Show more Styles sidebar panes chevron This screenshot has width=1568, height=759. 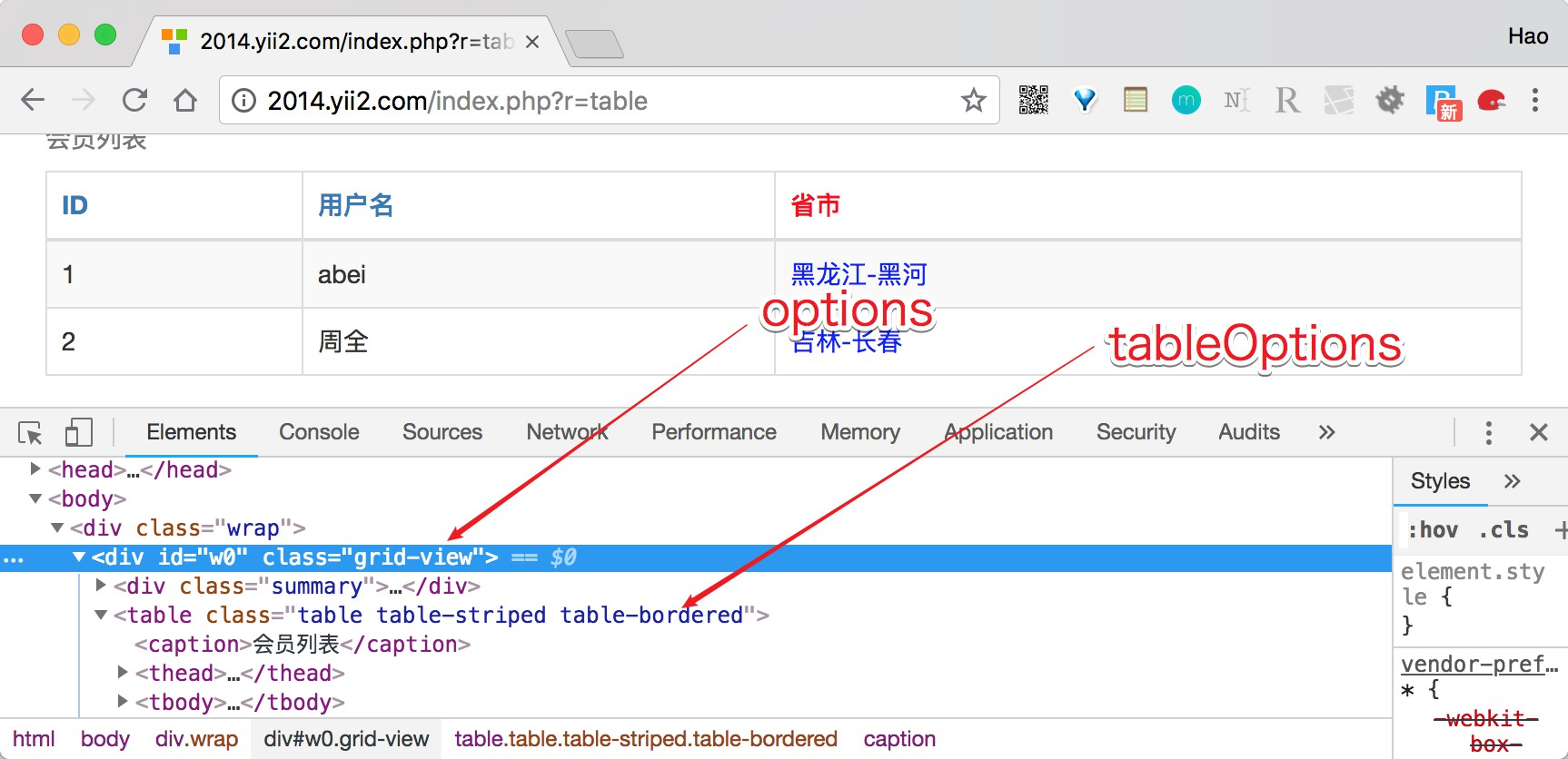tap(1512, 481)
